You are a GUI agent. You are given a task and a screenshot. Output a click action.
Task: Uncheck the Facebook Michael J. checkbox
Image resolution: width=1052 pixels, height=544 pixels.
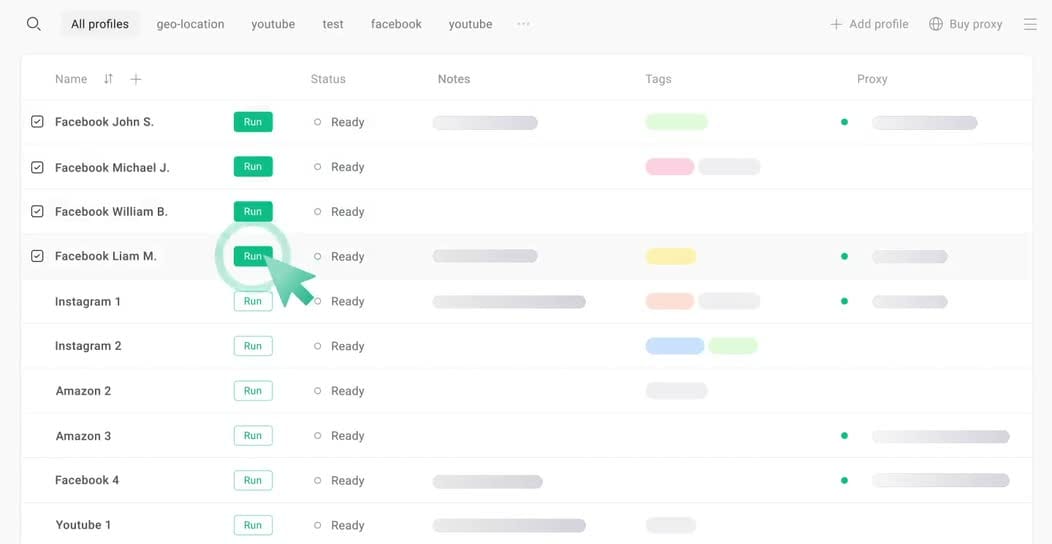click(38, 167)
